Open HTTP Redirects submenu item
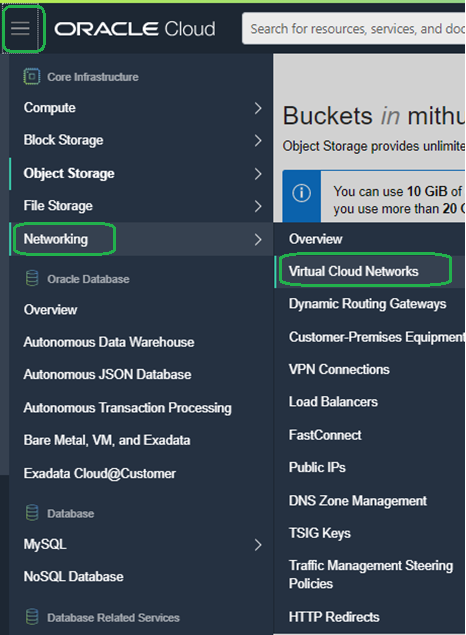The image size is (466, 635). 334,617
